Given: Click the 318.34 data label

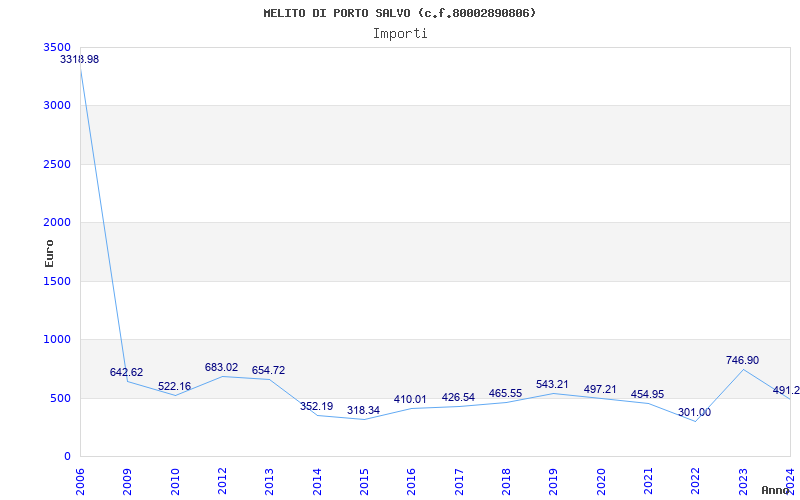Looking at the screenshot, I should tap(363, 410).
